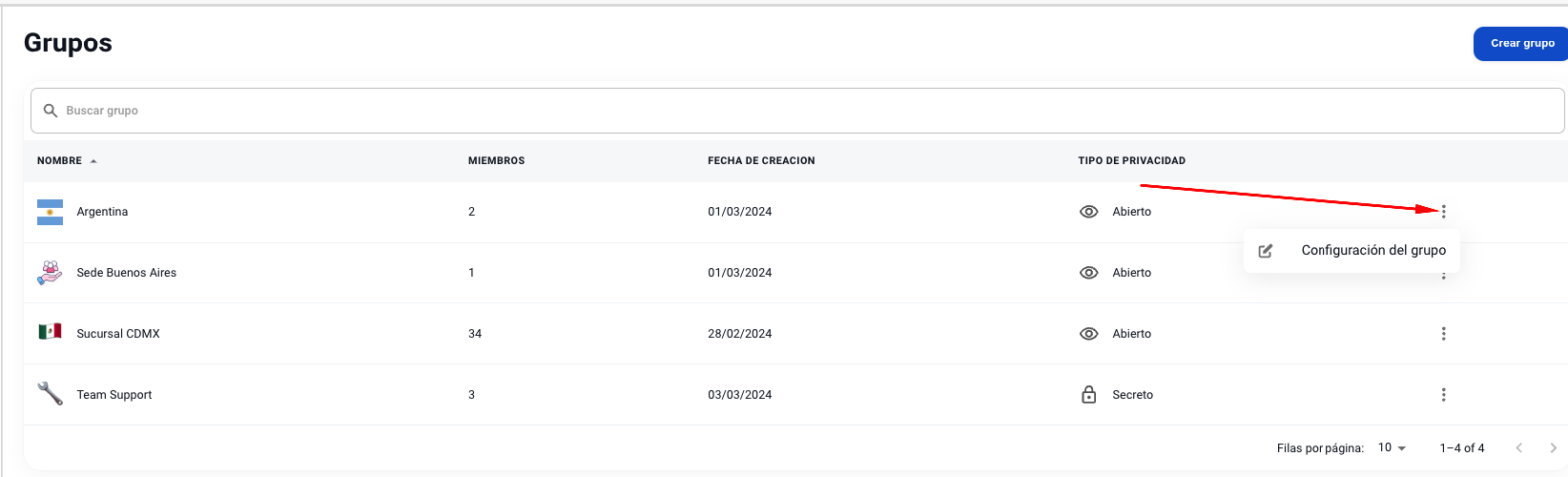Click the eye icon in Argentina row
Viewport: 1568px width, 477px height.
coord(1088,212)
